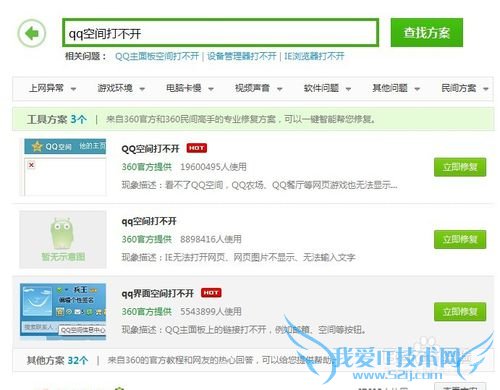
Task: Open related question IE浏览器打不开
Action: (x=314, y=56)
